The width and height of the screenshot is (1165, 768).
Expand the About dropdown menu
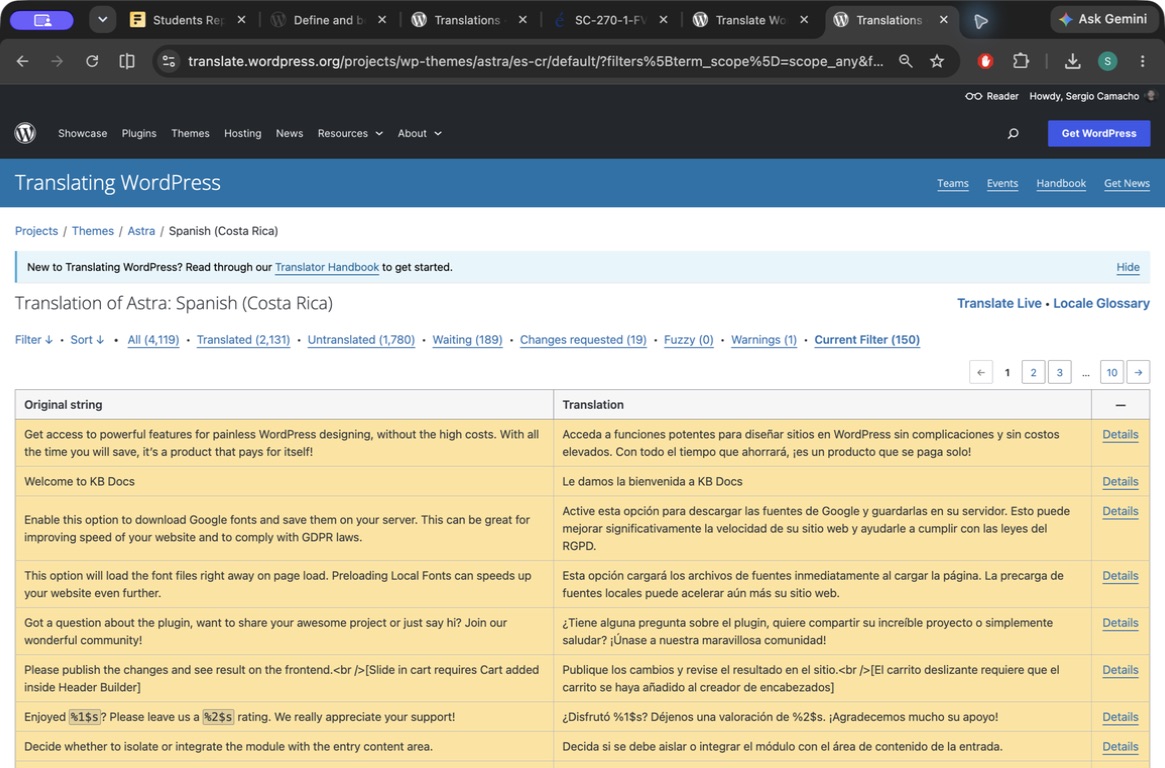[x=419, y=133]
